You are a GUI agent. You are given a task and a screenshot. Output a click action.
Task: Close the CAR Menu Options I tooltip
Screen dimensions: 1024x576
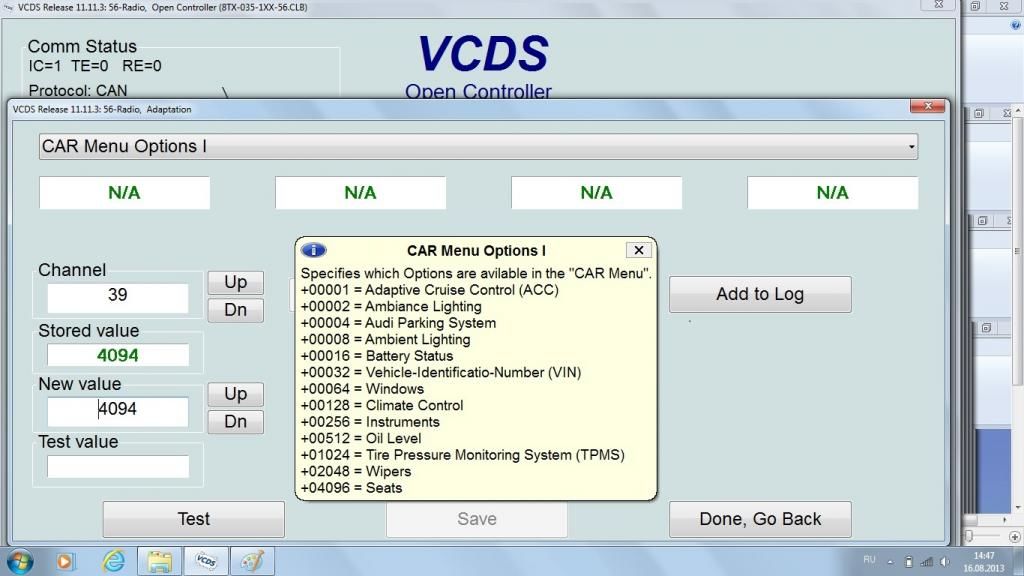[x=639, y=250]
